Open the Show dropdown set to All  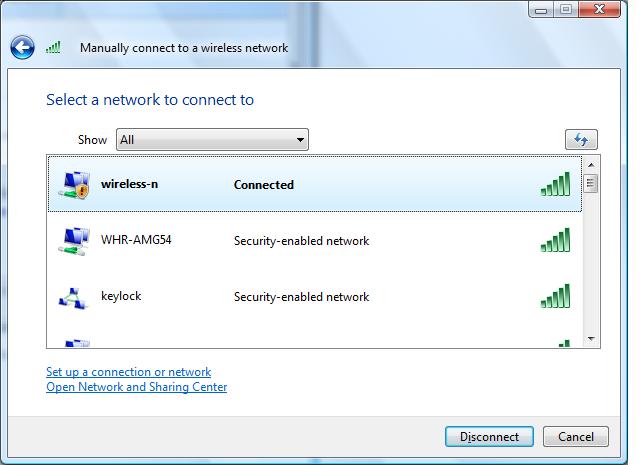[x=212, y=140]
